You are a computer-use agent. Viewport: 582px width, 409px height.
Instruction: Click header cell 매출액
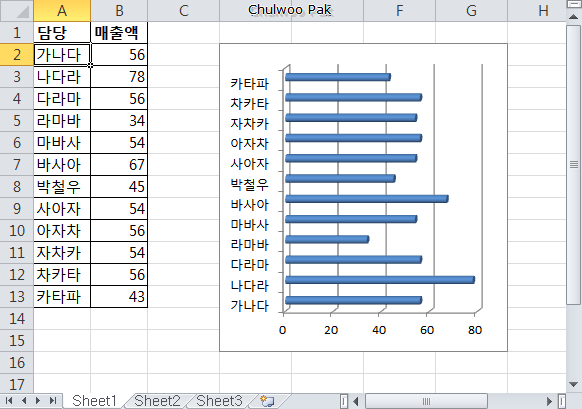(x=119, y=33)
